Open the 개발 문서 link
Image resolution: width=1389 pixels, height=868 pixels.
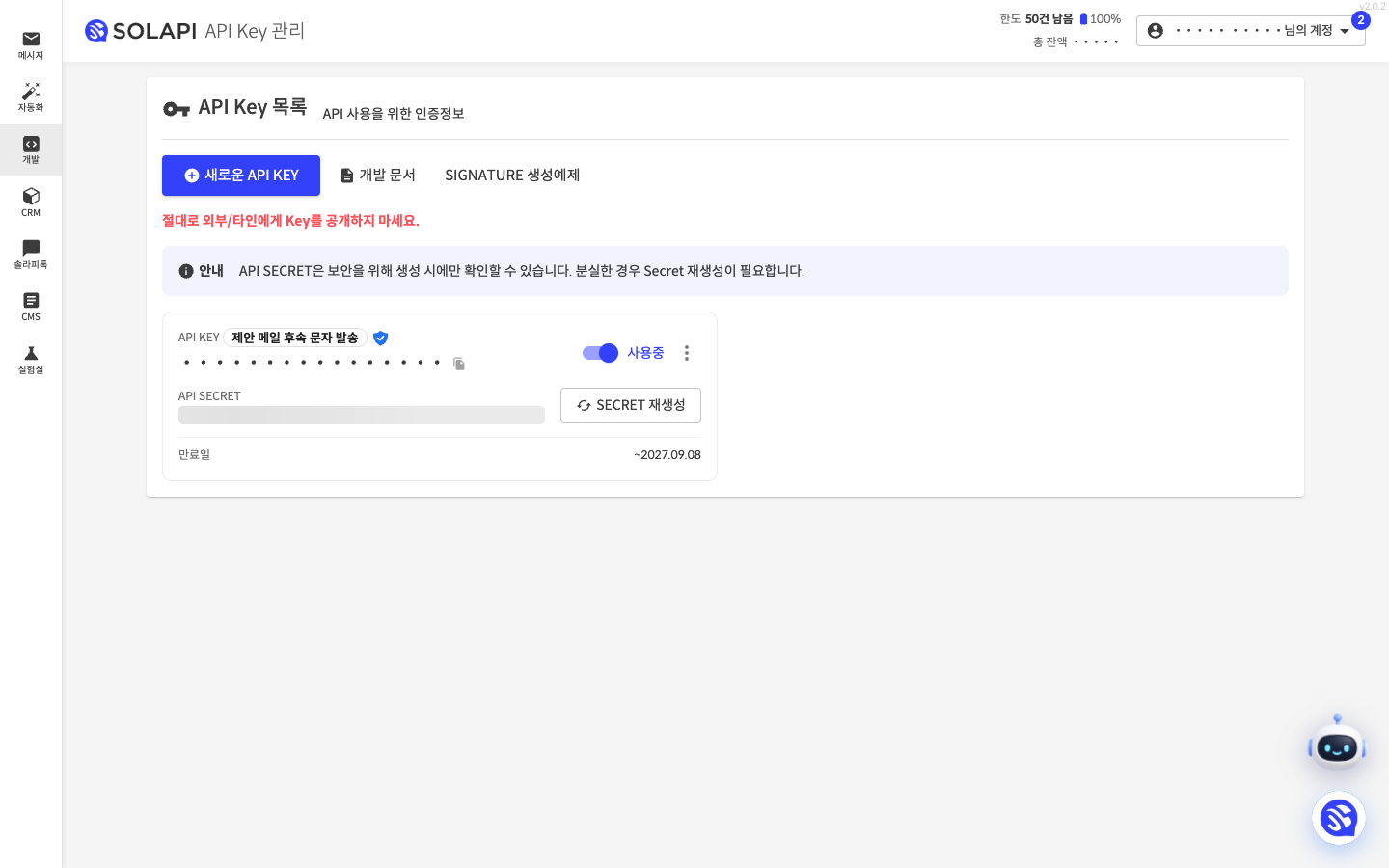(378, 176)
